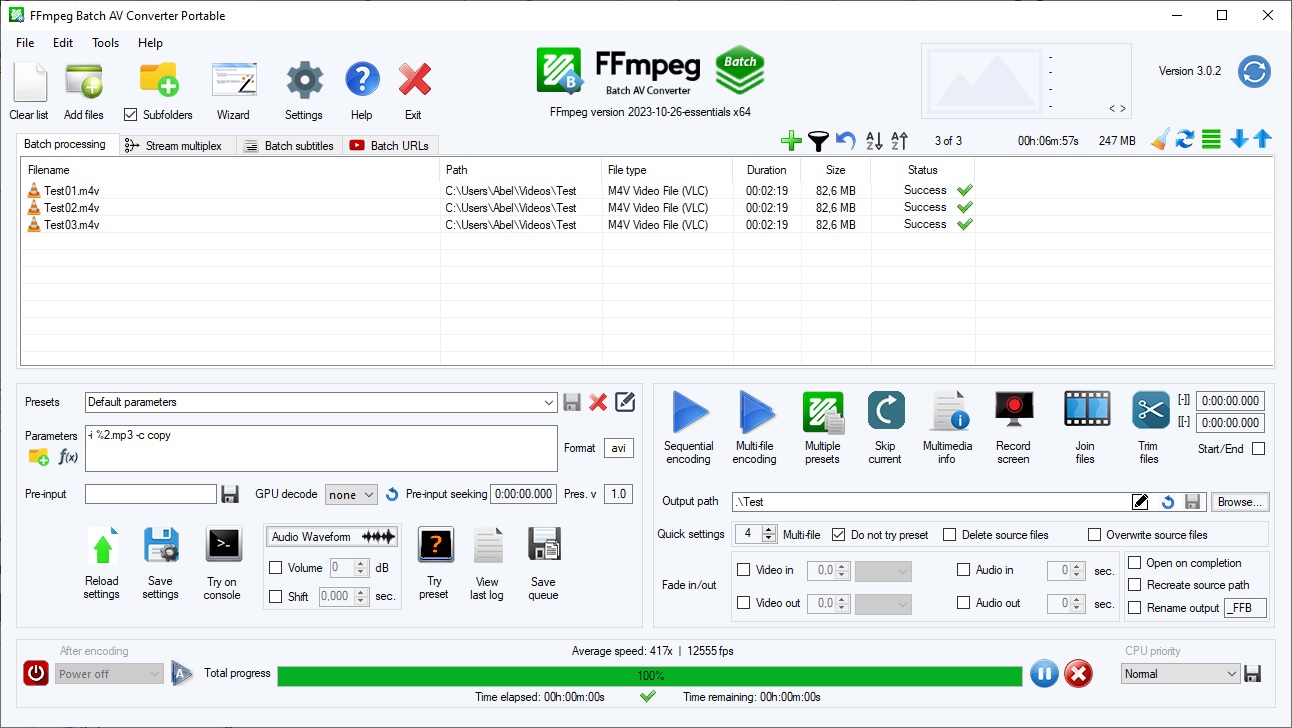1292x728 pixels.
Task: Cancel encoding with the red abort button
Action: (x=1078, y=674)
